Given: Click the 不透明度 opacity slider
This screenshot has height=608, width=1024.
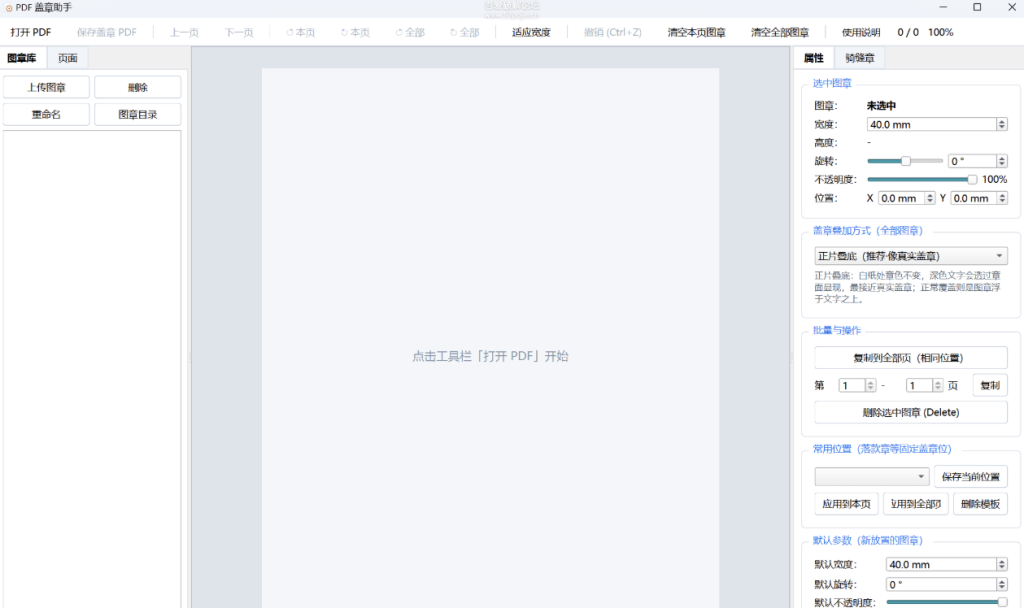Looking at the screenshot, I should [x=922, y=179].
